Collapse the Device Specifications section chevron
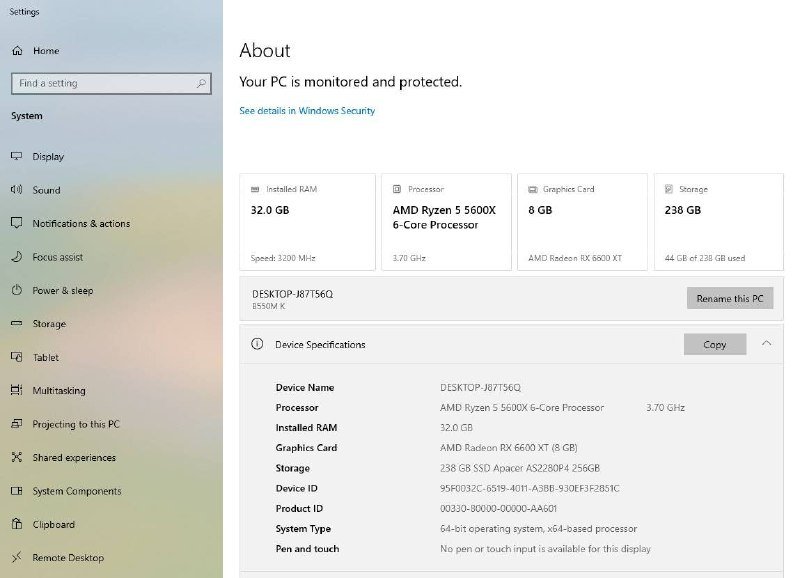Viewport: 800px width, 578px height. click(766, 344)
